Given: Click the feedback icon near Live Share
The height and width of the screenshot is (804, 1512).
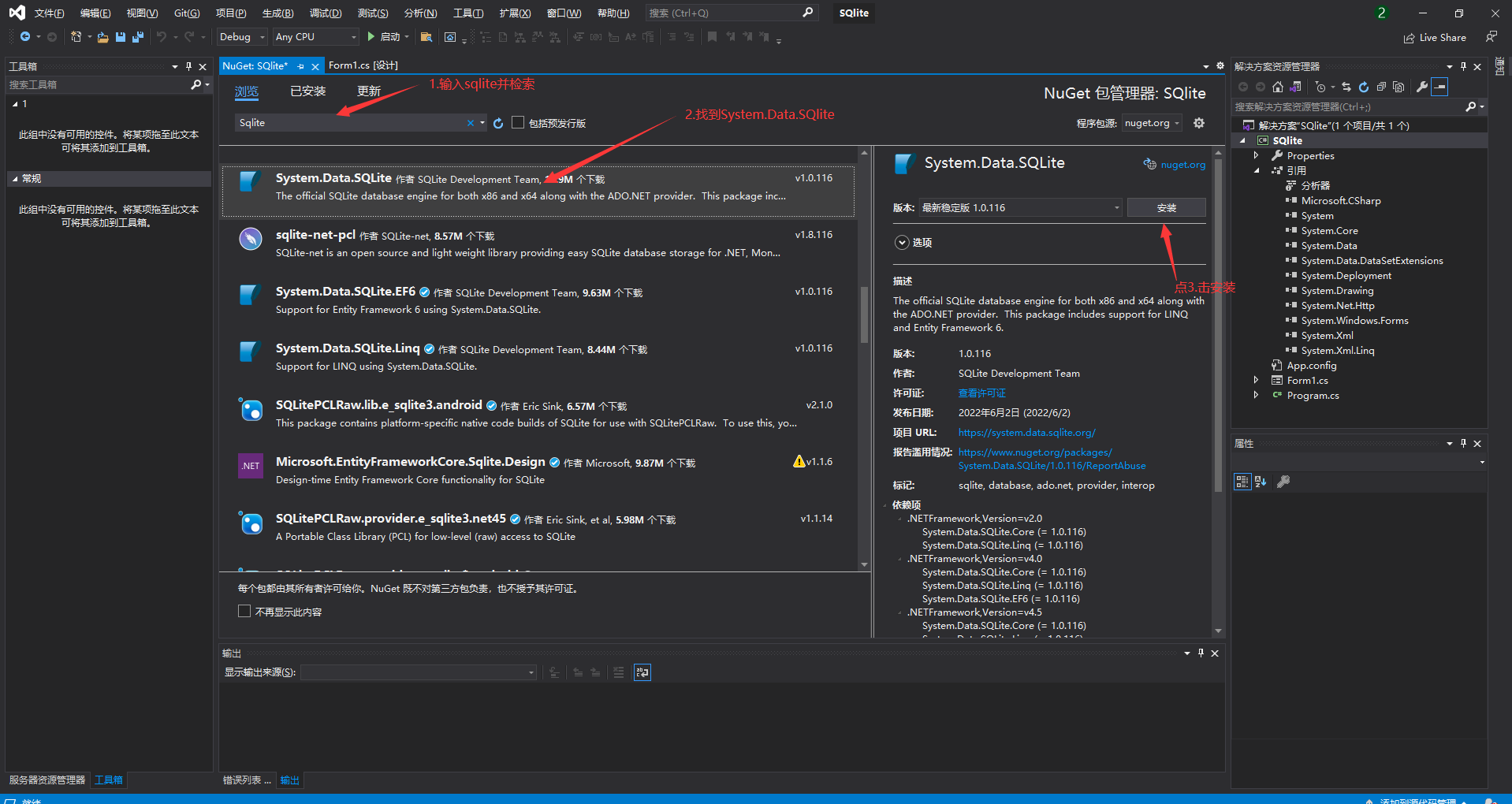Looking at the screenshot, I should pyautogui.click(x=1492, y=37).
